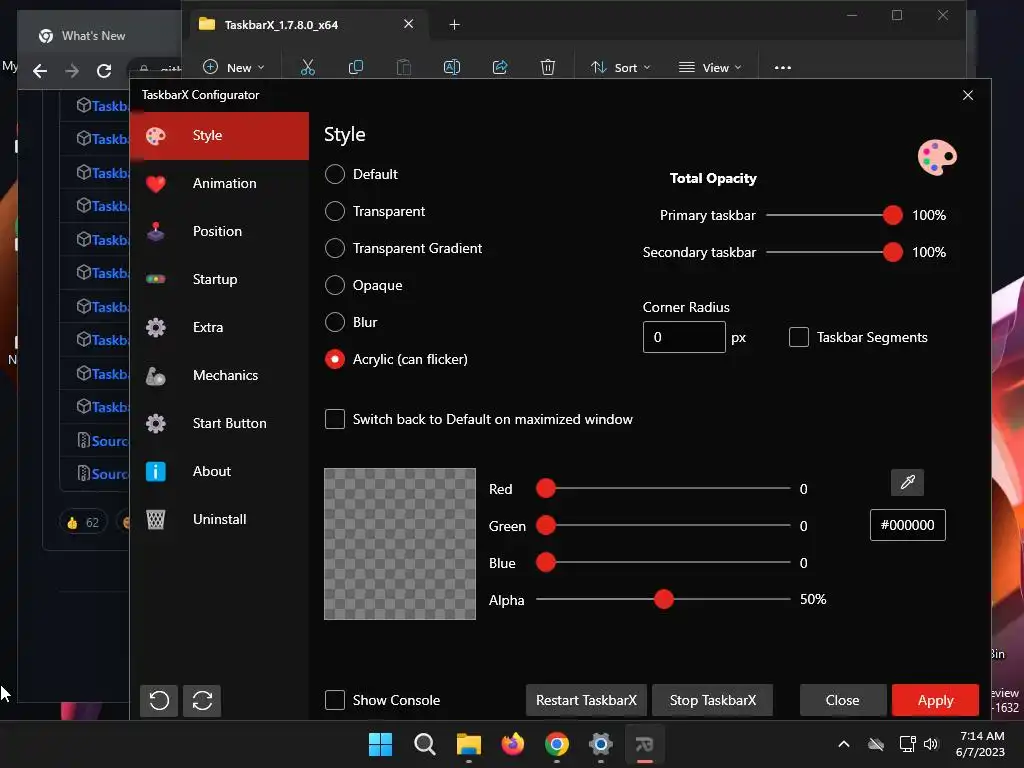Open the New dropdown in File Explorer
Viewport: 1024px width, 768px height.
tap(234, 67)
